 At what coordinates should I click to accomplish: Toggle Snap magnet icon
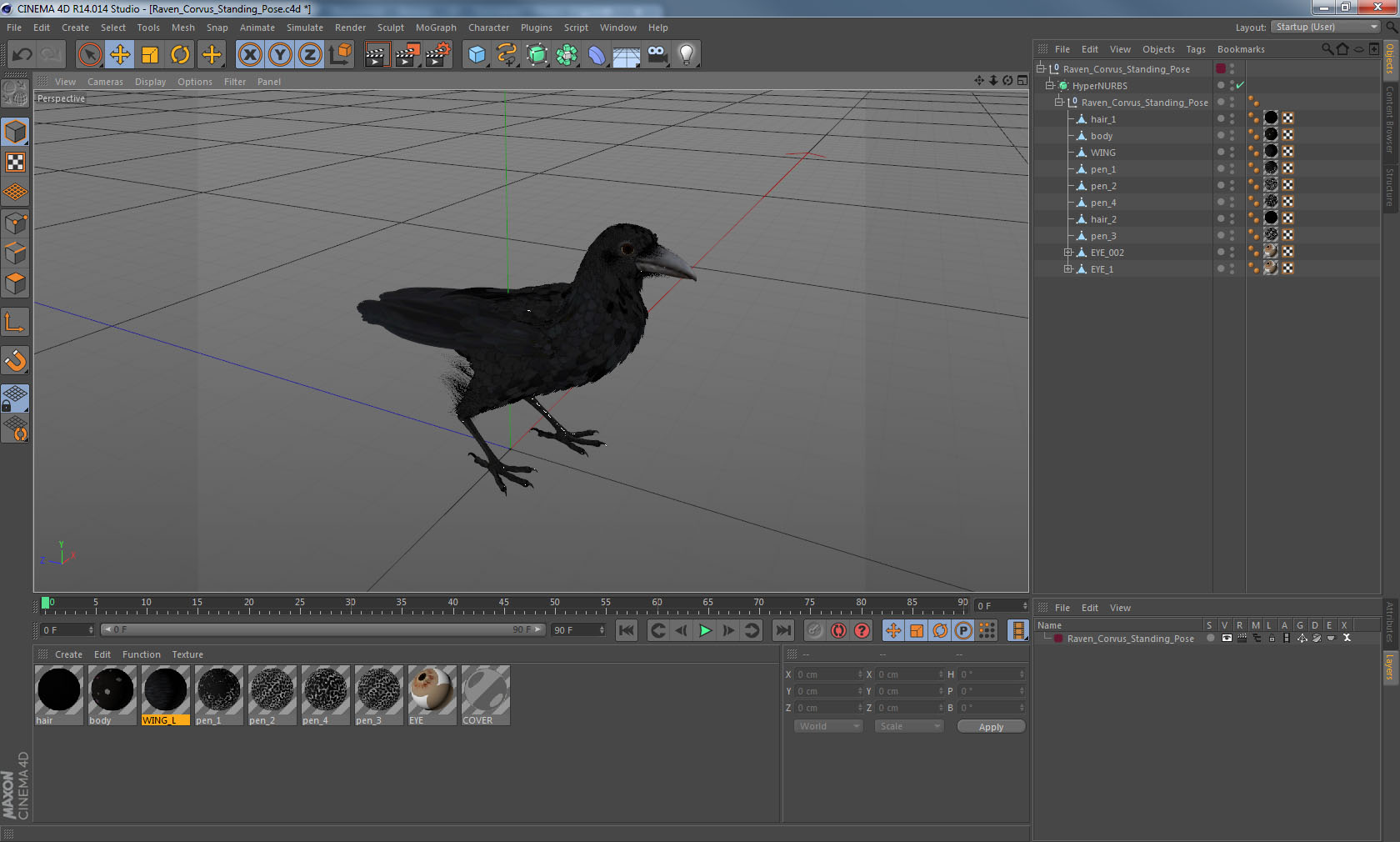[x=15, y=360]
